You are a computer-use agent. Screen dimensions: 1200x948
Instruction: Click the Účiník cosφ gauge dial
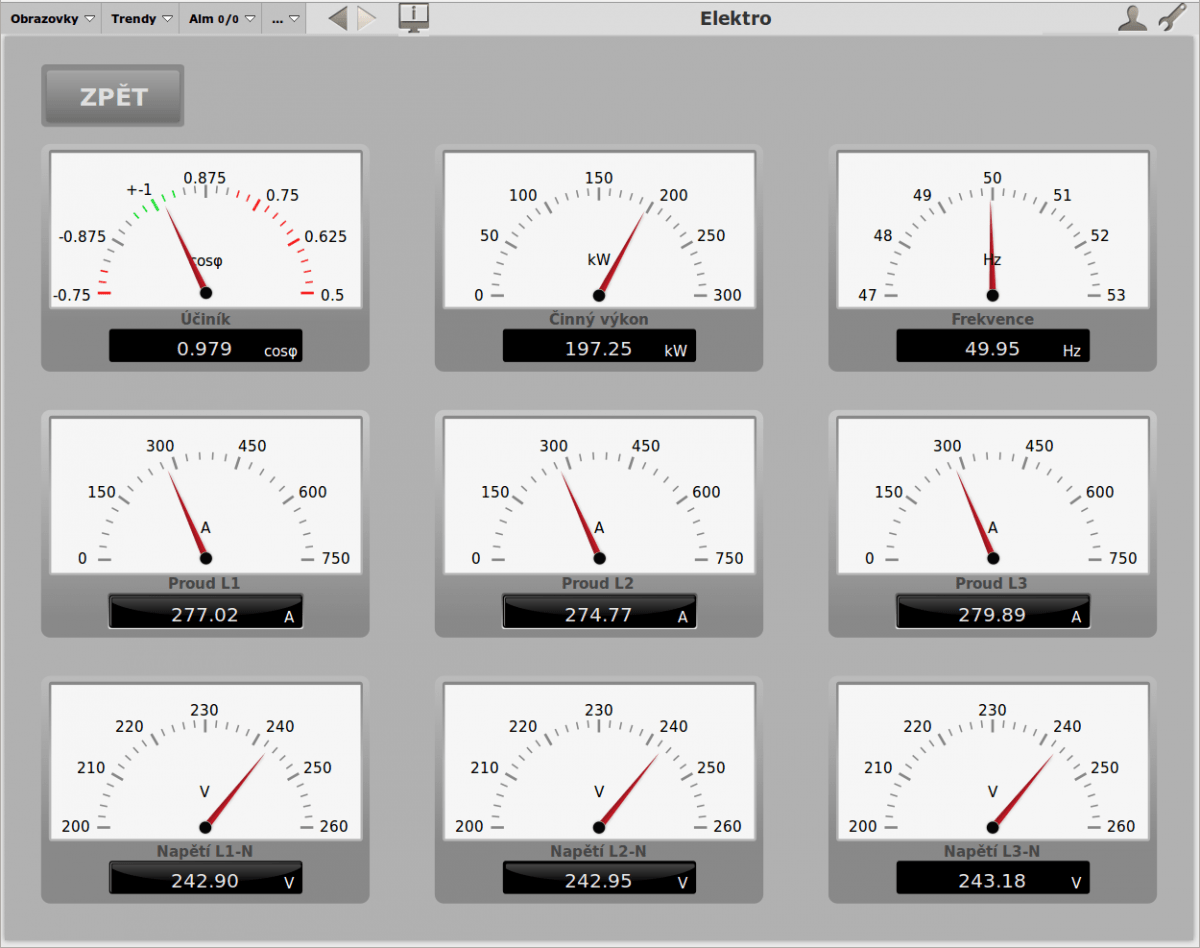click(206, 230)
